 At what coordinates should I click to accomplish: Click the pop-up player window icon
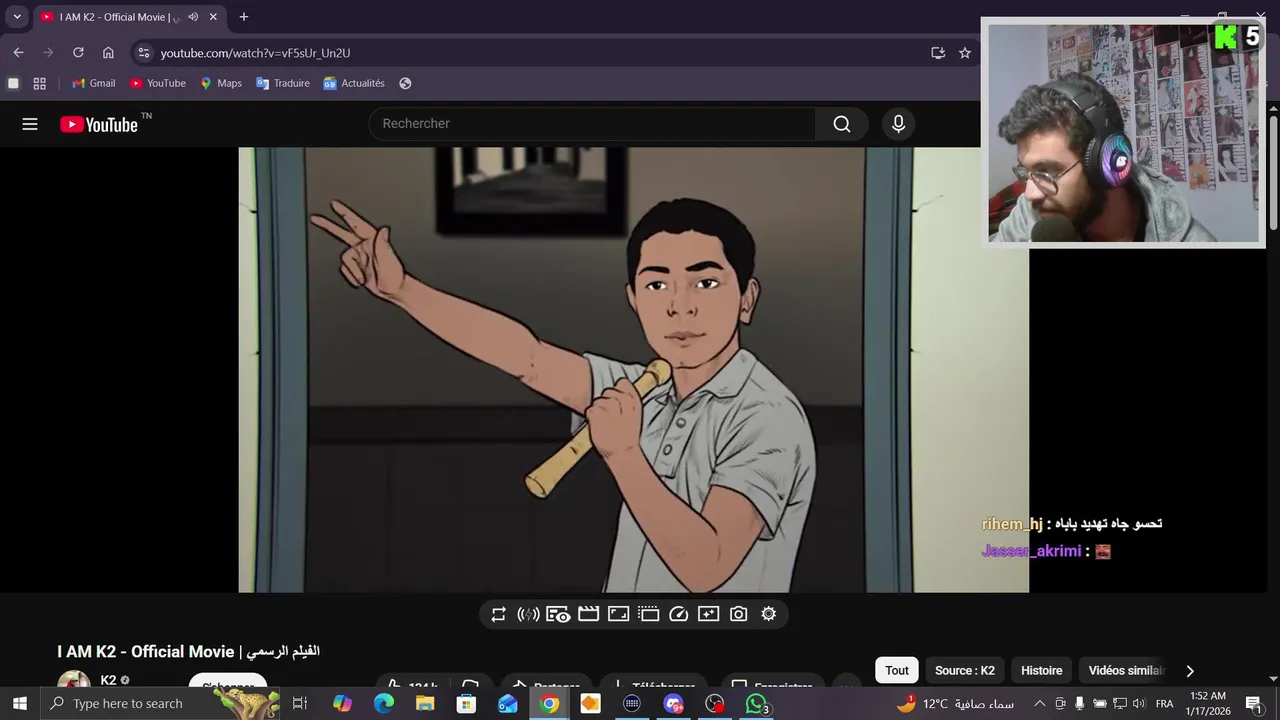[648, 614]
